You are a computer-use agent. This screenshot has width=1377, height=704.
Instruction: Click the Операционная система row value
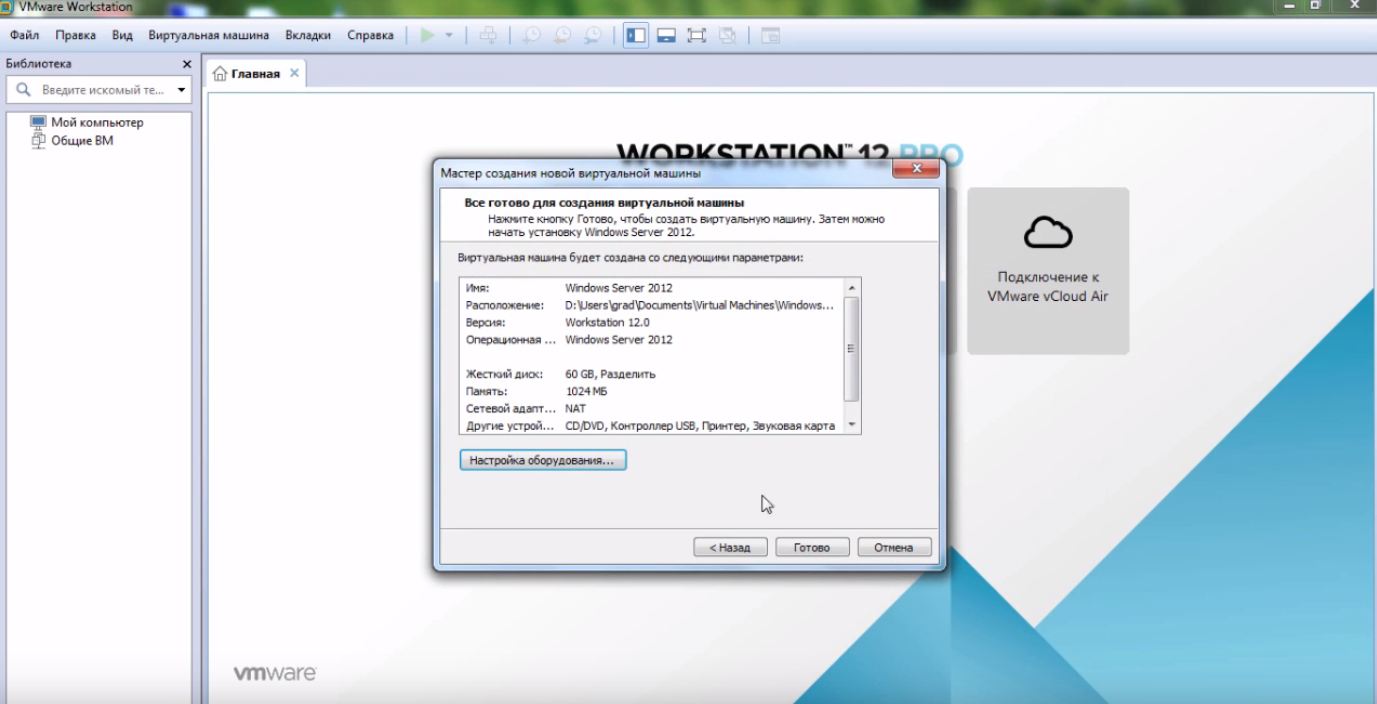(619, 339)
